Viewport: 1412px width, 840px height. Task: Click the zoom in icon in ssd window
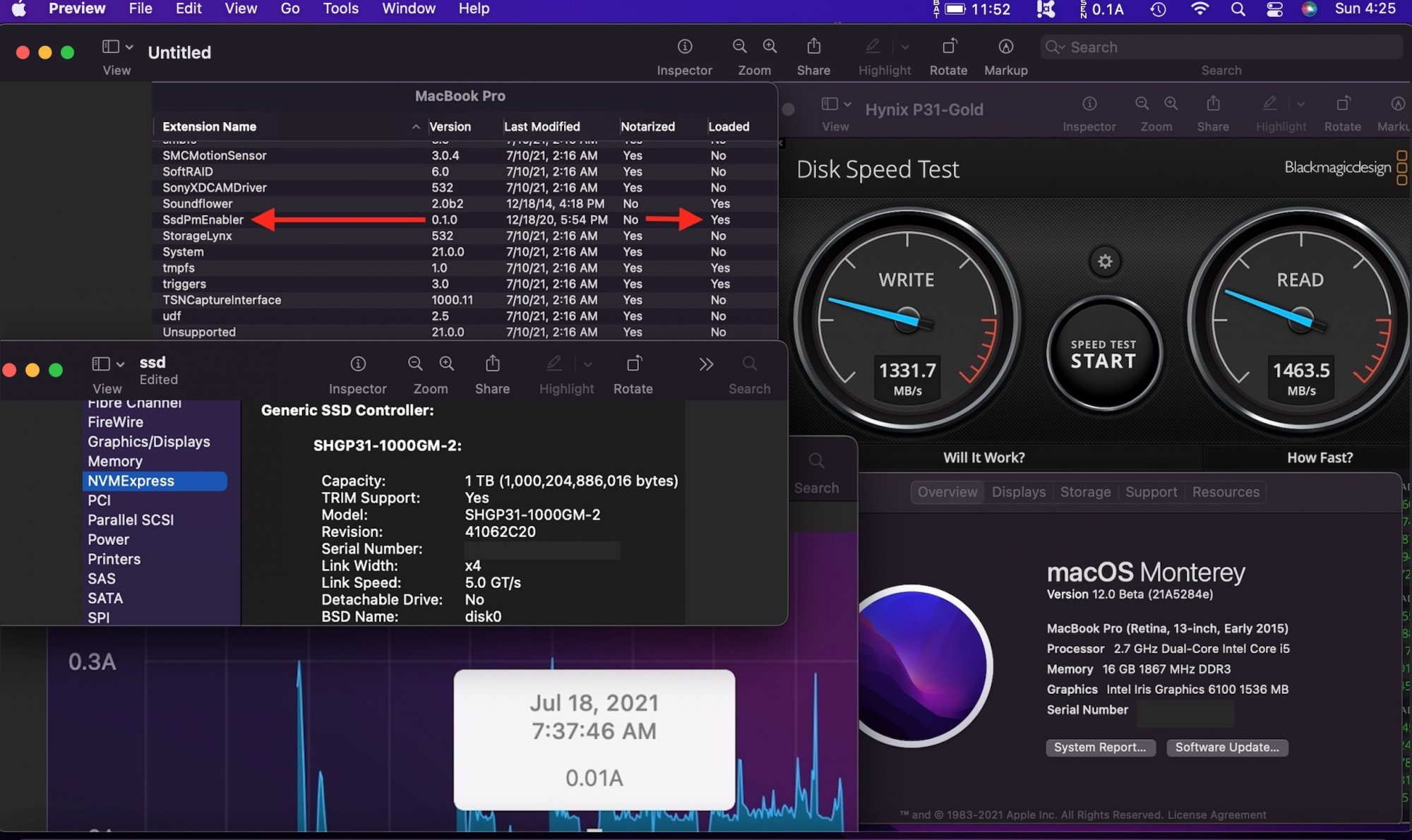447,364
